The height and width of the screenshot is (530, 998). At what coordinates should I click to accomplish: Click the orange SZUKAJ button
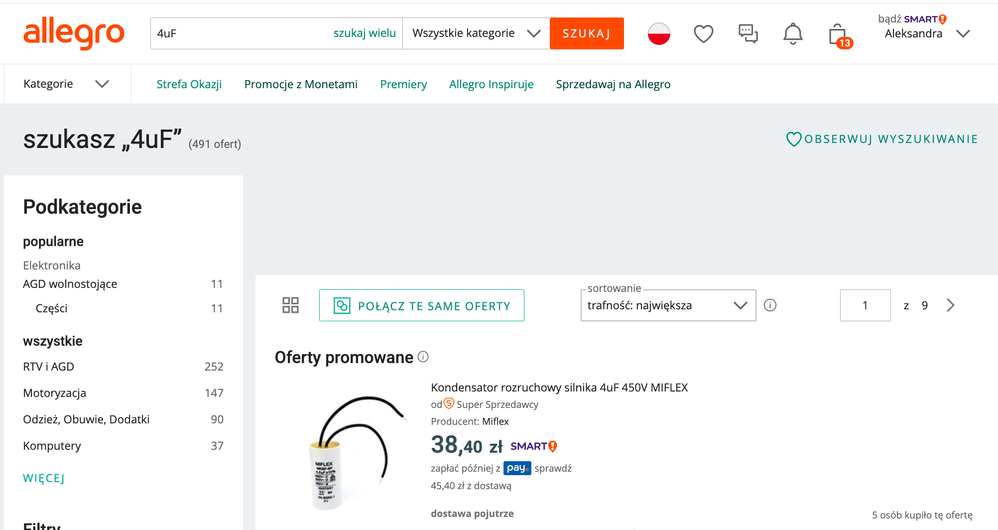587,33
